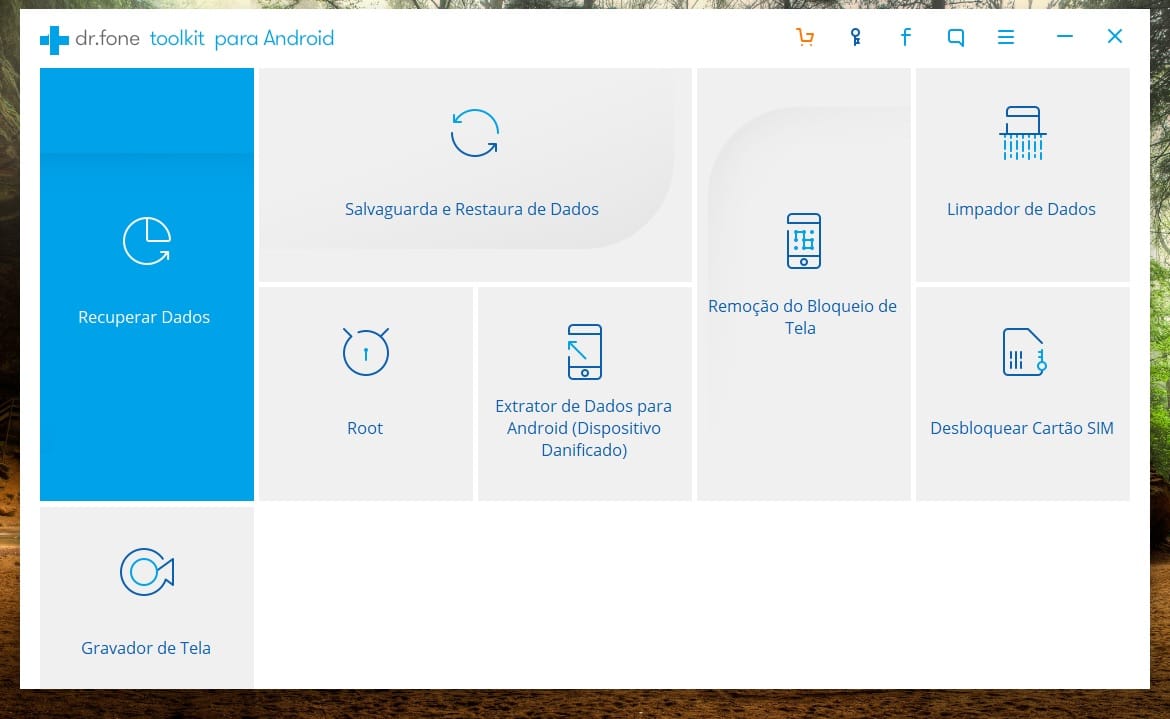Open the feedback chat bubble icon
Viewport: 1170px width, 719px height.
tap(956, 37)
